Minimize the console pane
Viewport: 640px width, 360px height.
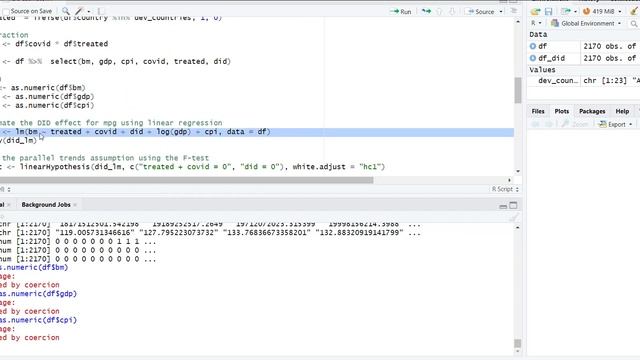(x=503, y=206)
